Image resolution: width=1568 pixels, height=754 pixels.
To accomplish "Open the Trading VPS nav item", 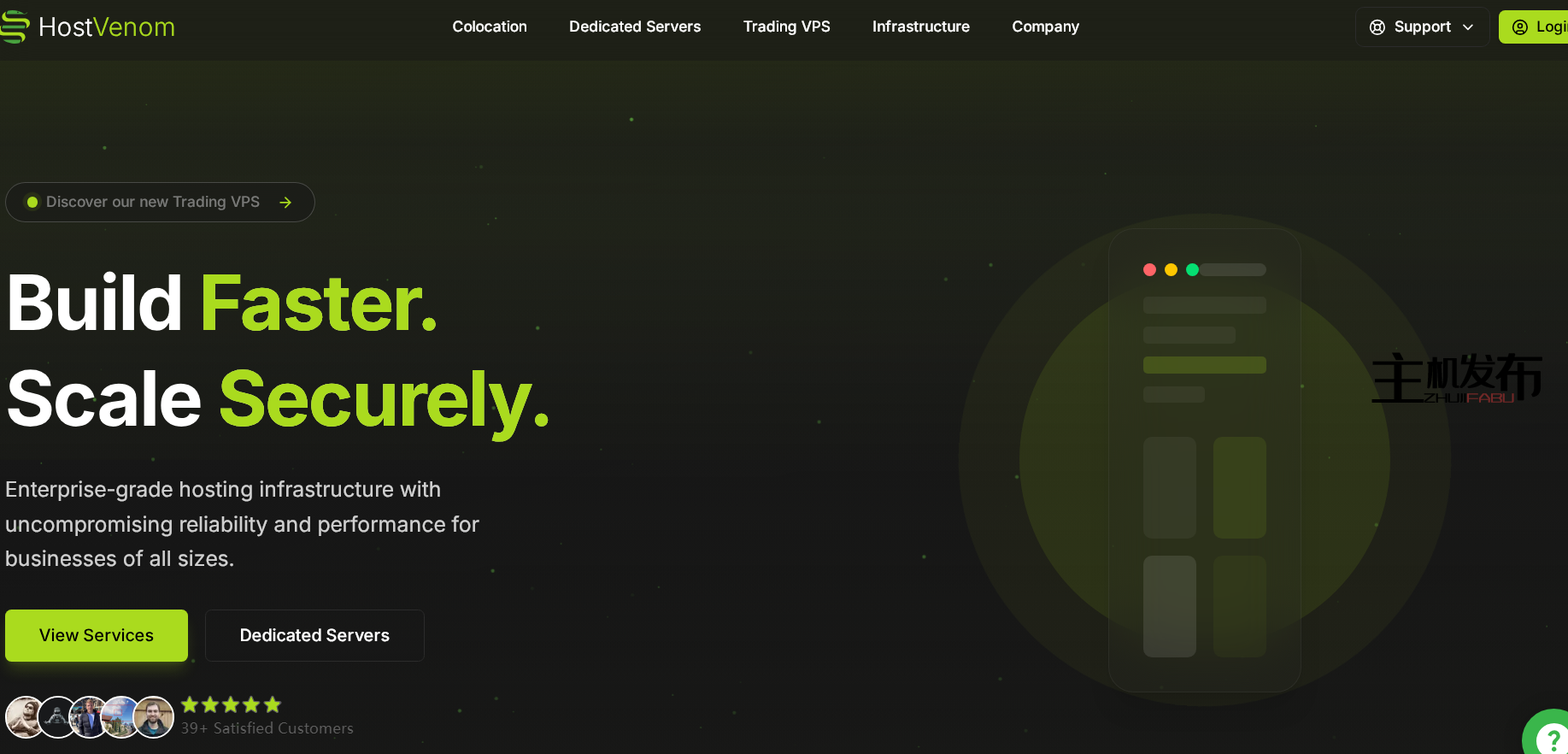I will click(x=786, y=27).
